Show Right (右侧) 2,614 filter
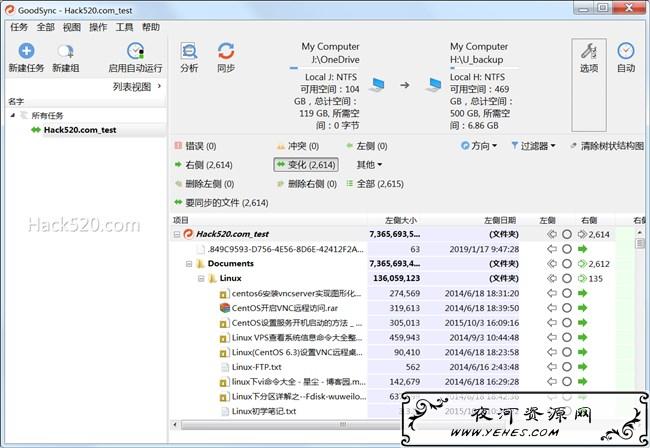The height and width of the screenshot is (448, 650). (x=203, y=165)
